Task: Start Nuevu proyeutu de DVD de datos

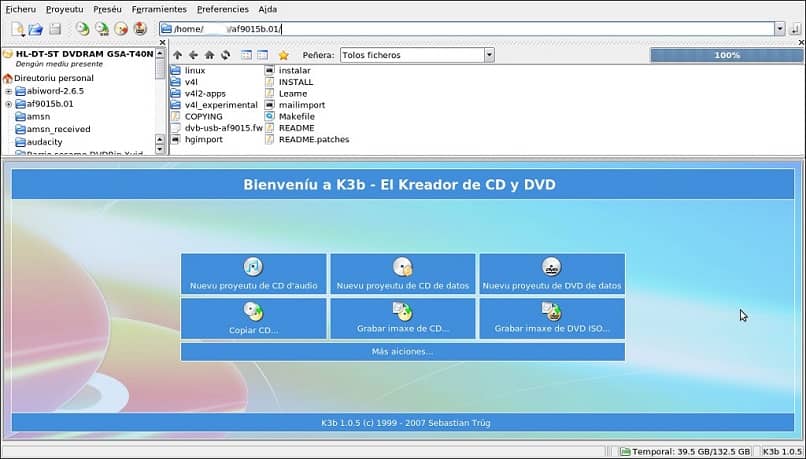Action: pos(552,274)
